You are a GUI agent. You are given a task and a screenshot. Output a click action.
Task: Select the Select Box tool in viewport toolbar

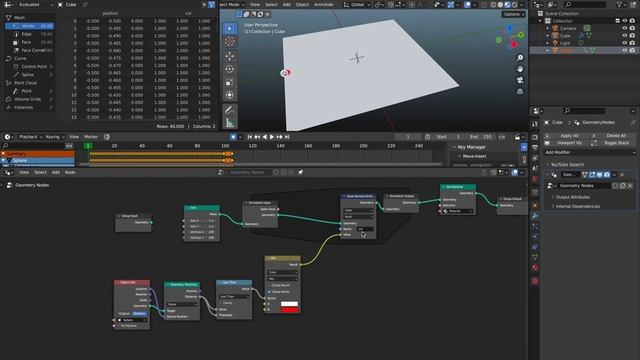[x=229, y=29]
